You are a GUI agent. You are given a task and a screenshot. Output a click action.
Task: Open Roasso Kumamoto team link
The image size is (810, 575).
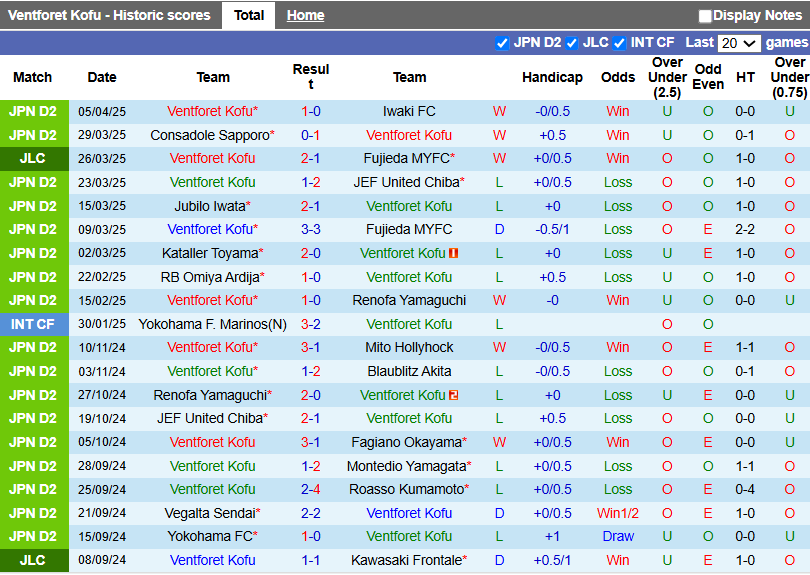[x=409, y=490]
